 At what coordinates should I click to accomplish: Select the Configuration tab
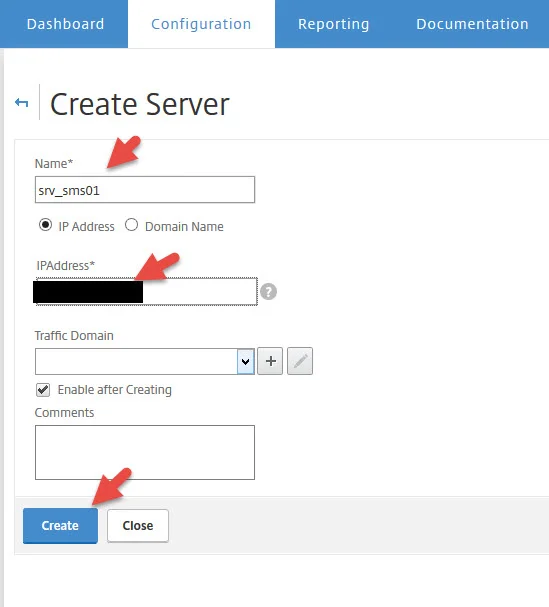tap(201, 24)
